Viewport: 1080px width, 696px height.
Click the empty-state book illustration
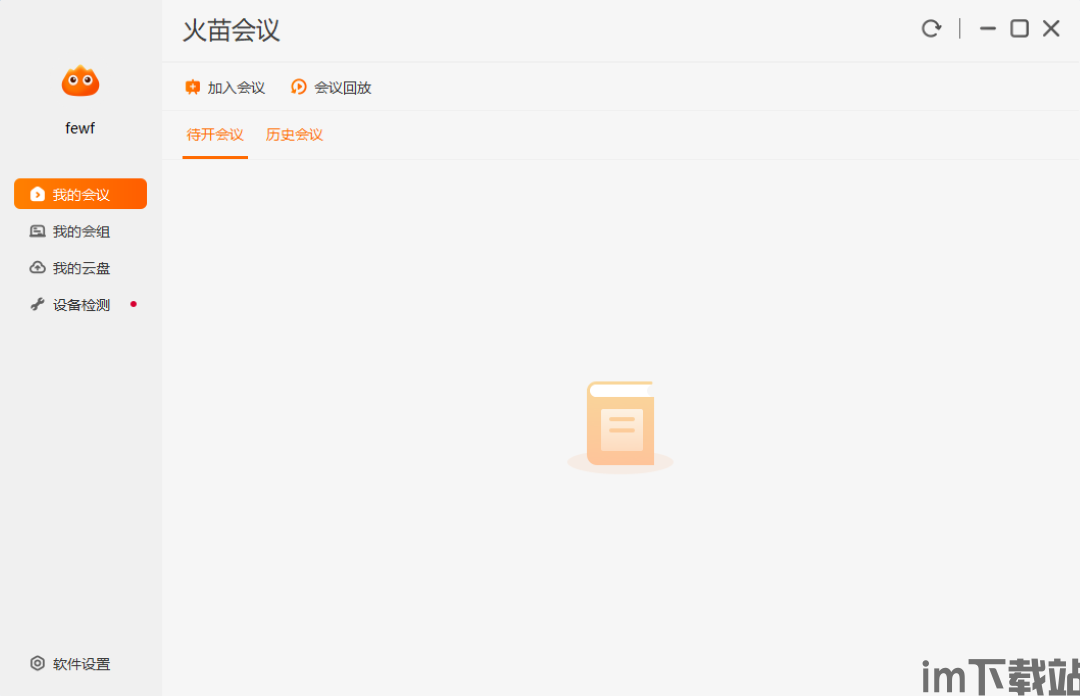coord(621,426)
